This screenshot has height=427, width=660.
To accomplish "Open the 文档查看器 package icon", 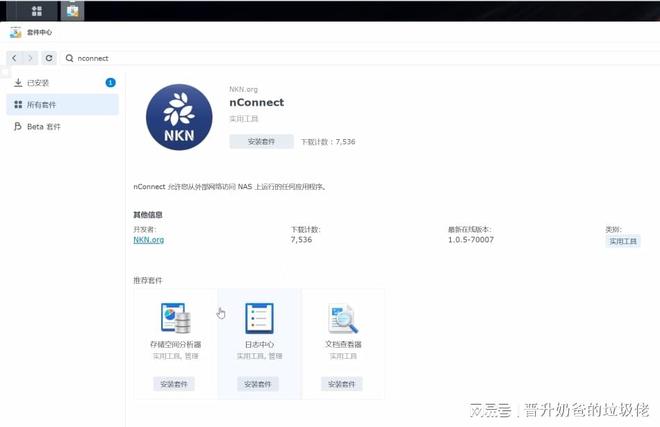I will 343,318.
